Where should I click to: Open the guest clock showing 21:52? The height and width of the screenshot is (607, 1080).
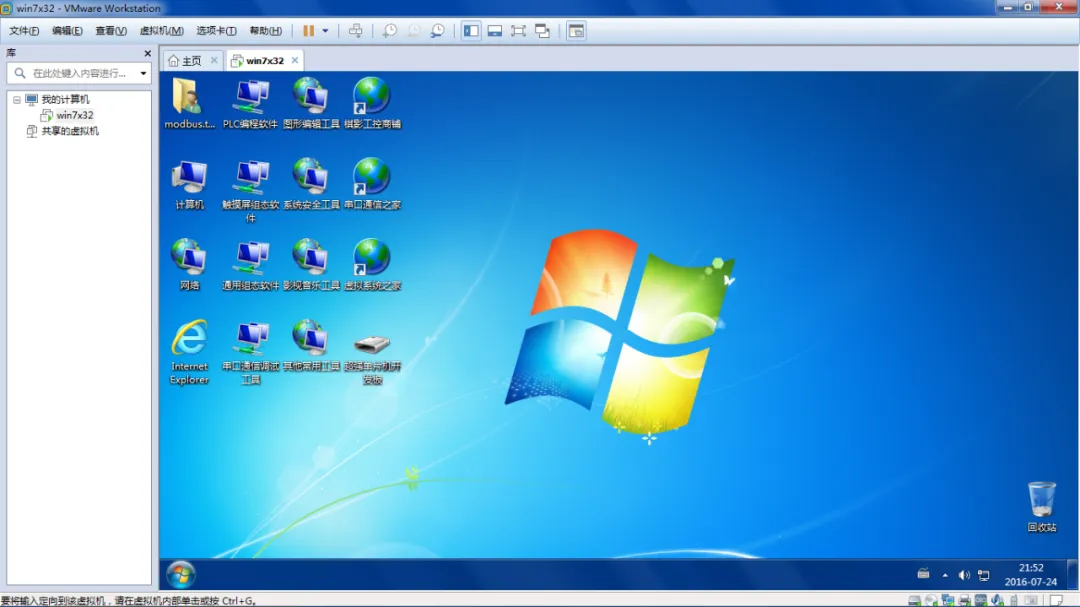1030,575
